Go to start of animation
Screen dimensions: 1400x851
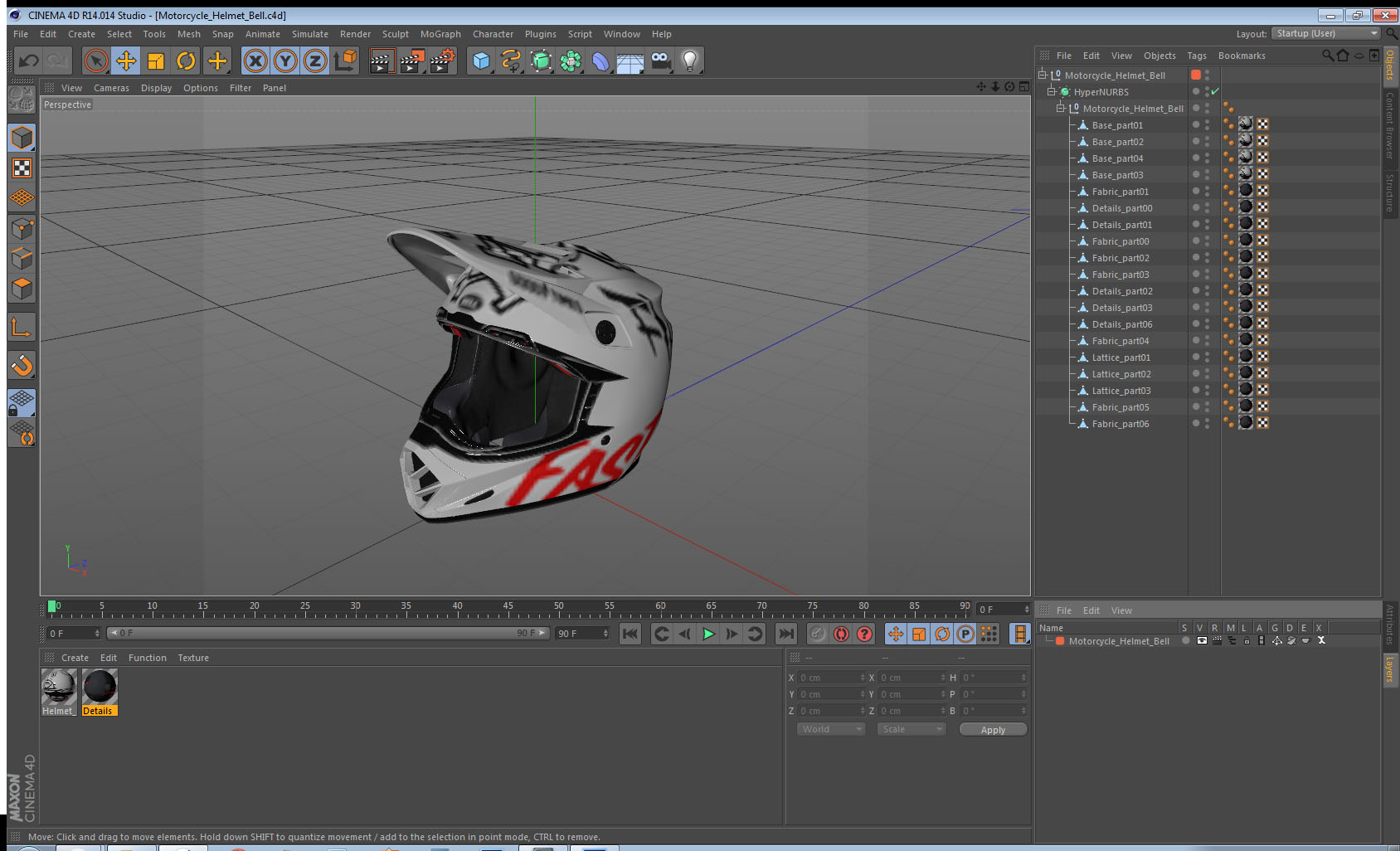tap(630, 634)
